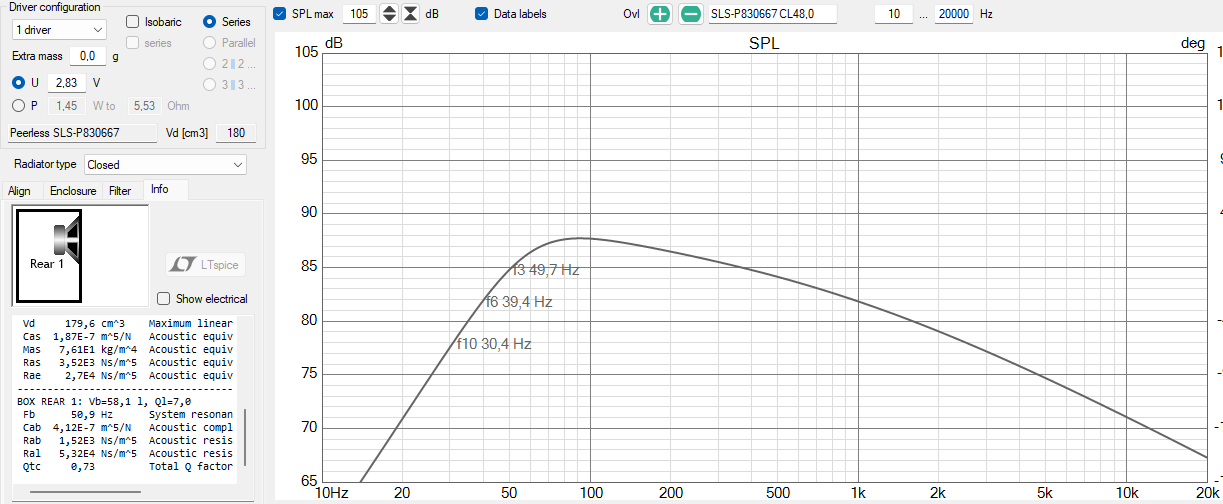
Task: Click the f3 49,7 Hz data label
Action: point(546,270)
